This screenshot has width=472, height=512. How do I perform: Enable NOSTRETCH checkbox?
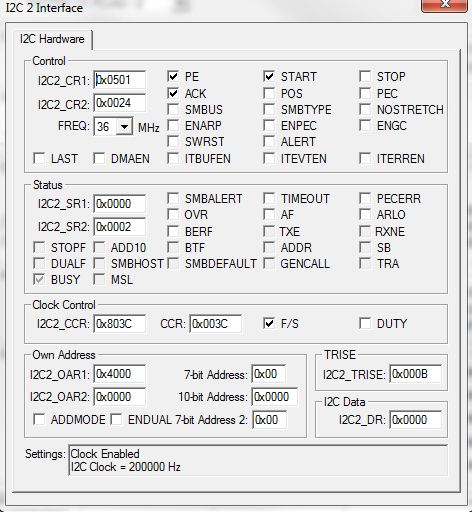pyautogui.click(x=365, y=109)
